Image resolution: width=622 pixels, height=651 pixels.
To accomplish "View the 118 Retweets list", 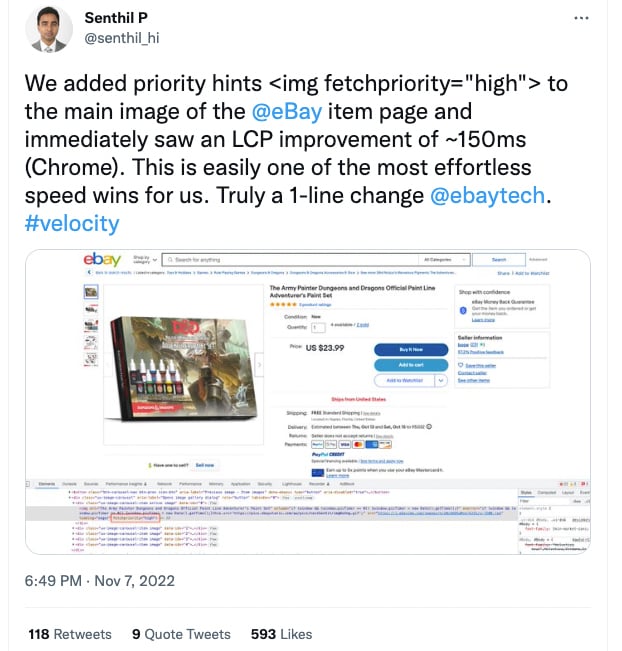I will coord(70,634).
